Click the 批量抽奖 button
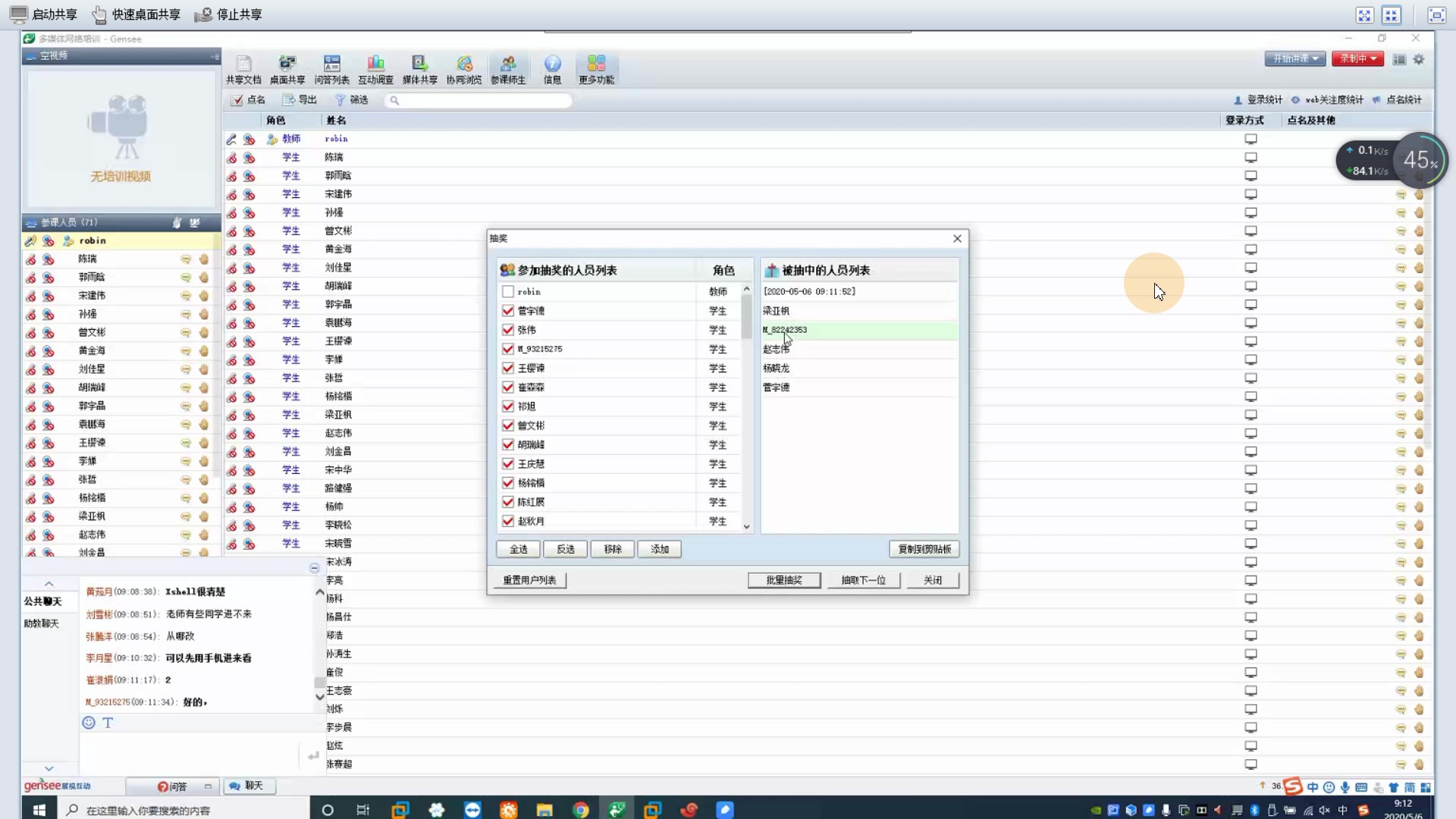This screenshot has width=1456, height=819. click(784, 580)
